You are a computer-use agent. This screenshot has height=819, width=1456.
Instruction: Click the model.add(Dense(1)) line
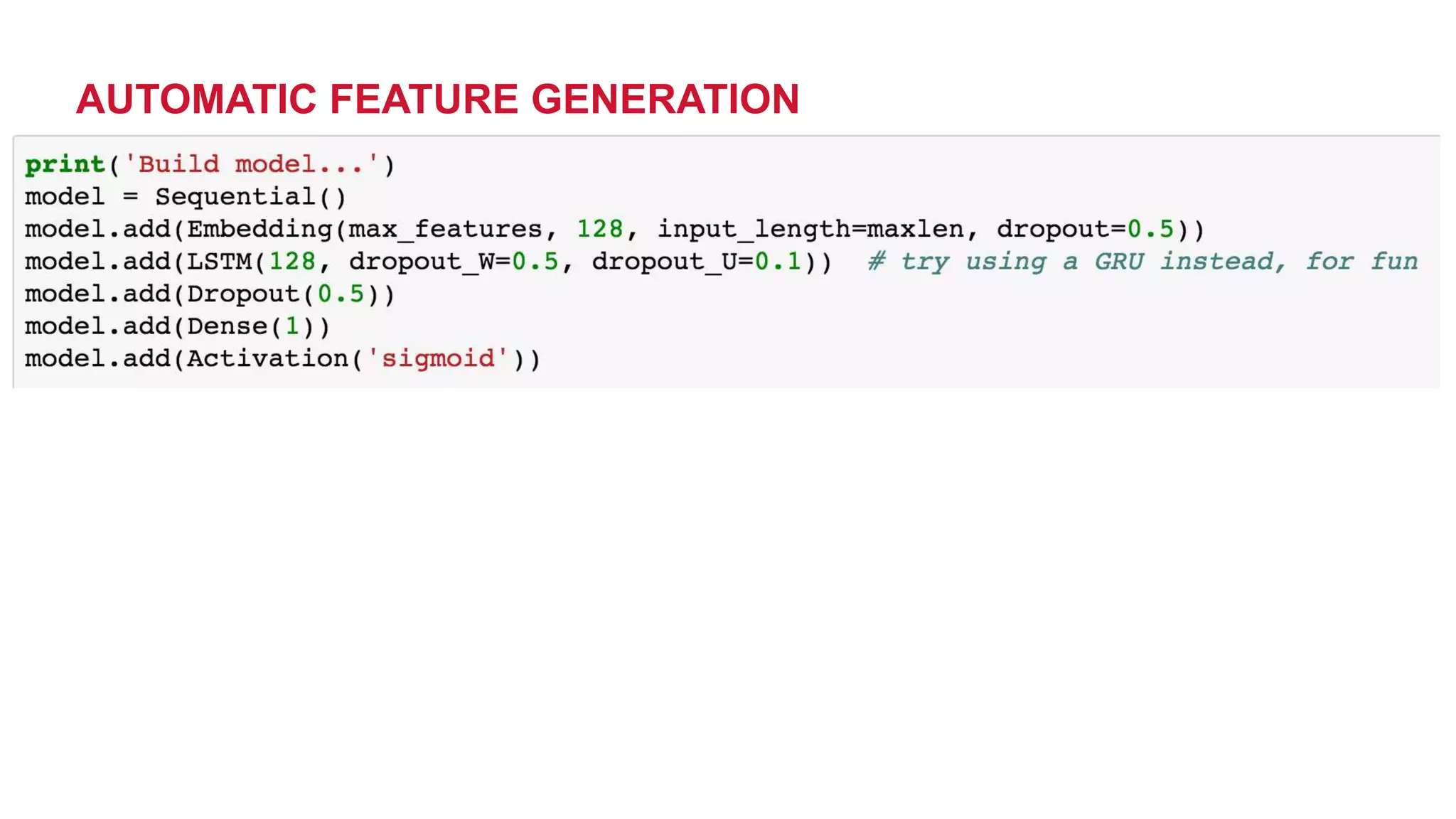(x=178, y=327)
